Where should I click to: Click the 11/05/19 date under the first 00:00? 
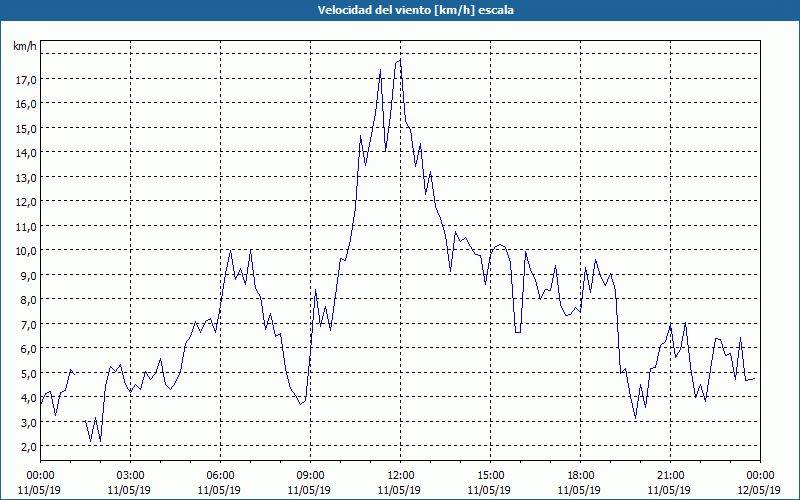tap(39, 490)
